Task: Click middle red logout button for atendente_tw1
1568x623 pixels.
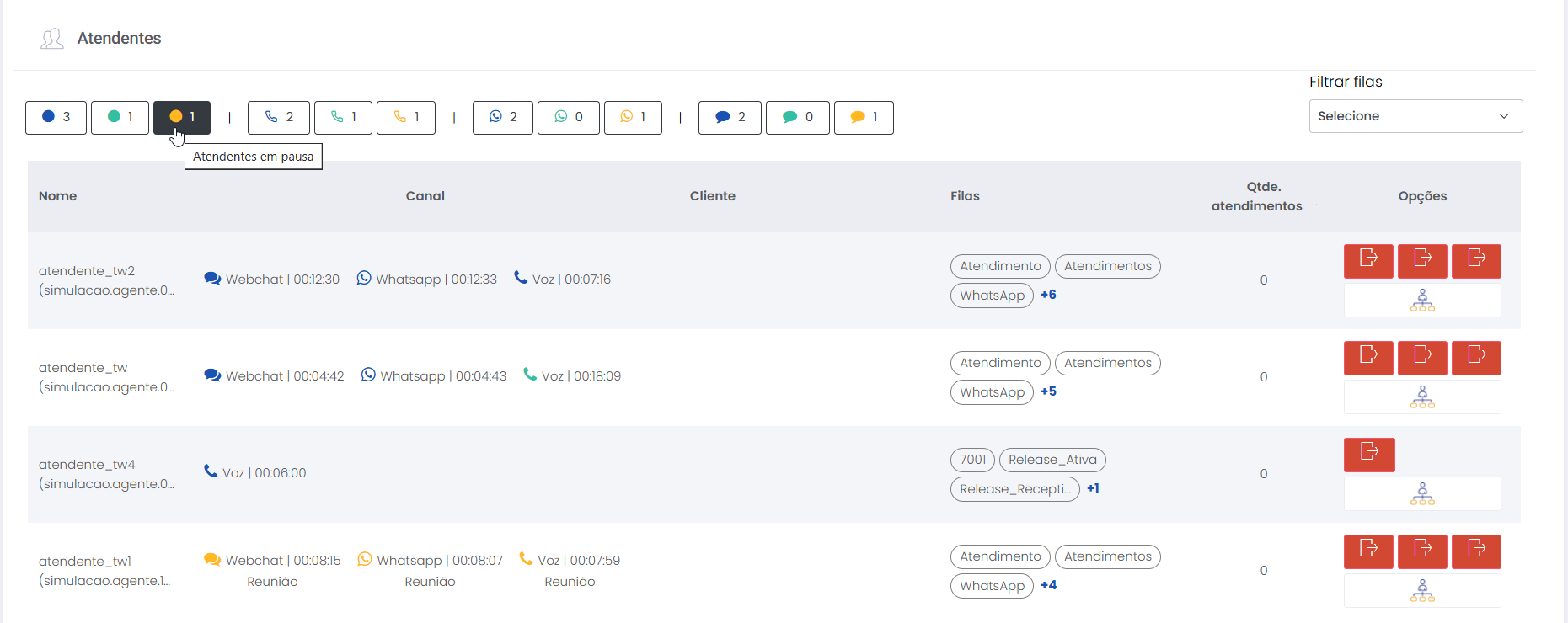Action: click(1422, 551)
